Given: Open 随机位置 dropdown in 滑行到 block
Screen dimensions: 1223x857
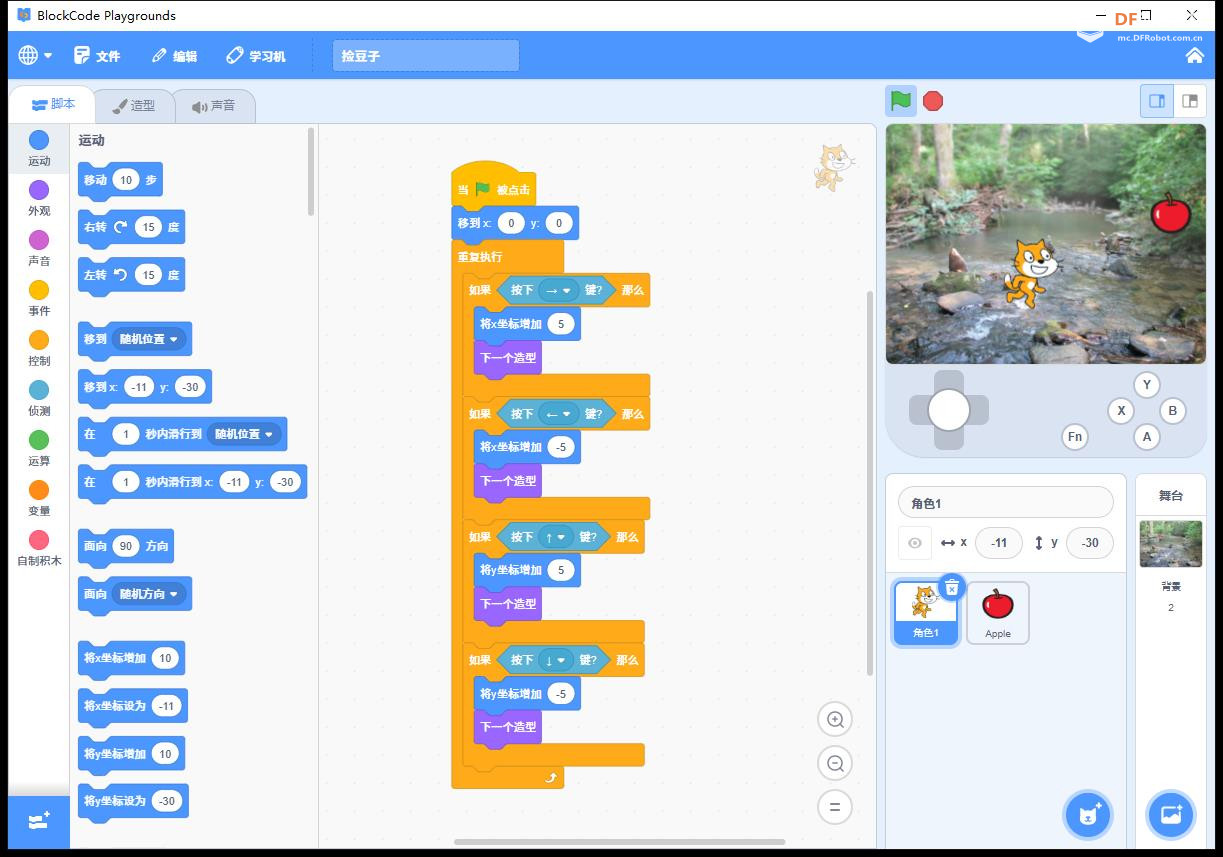Looking at the screenshot, I should click(x=244, y=434).
